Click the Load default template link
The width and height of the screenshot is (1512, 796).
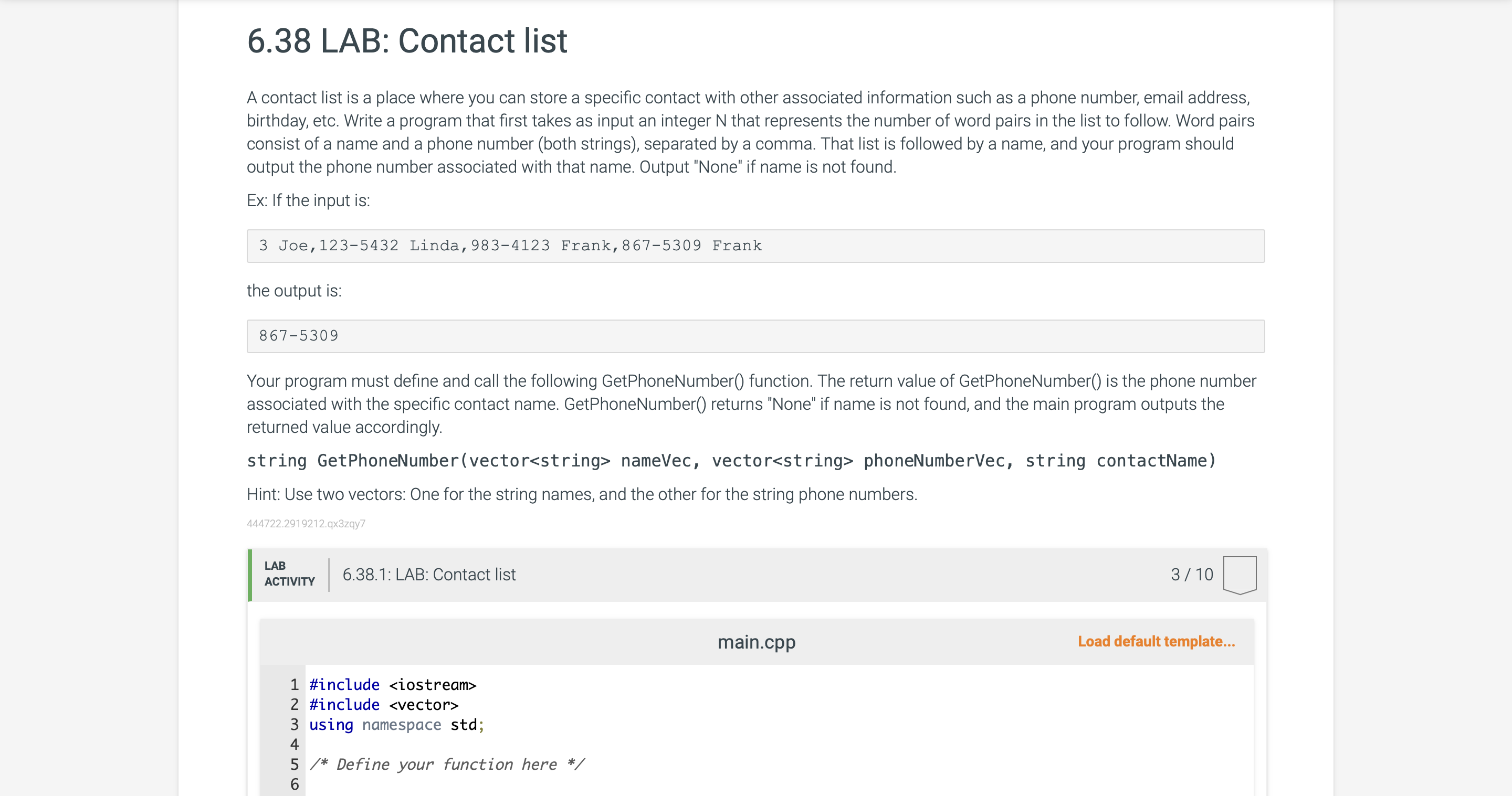[x=1156, y=641]
